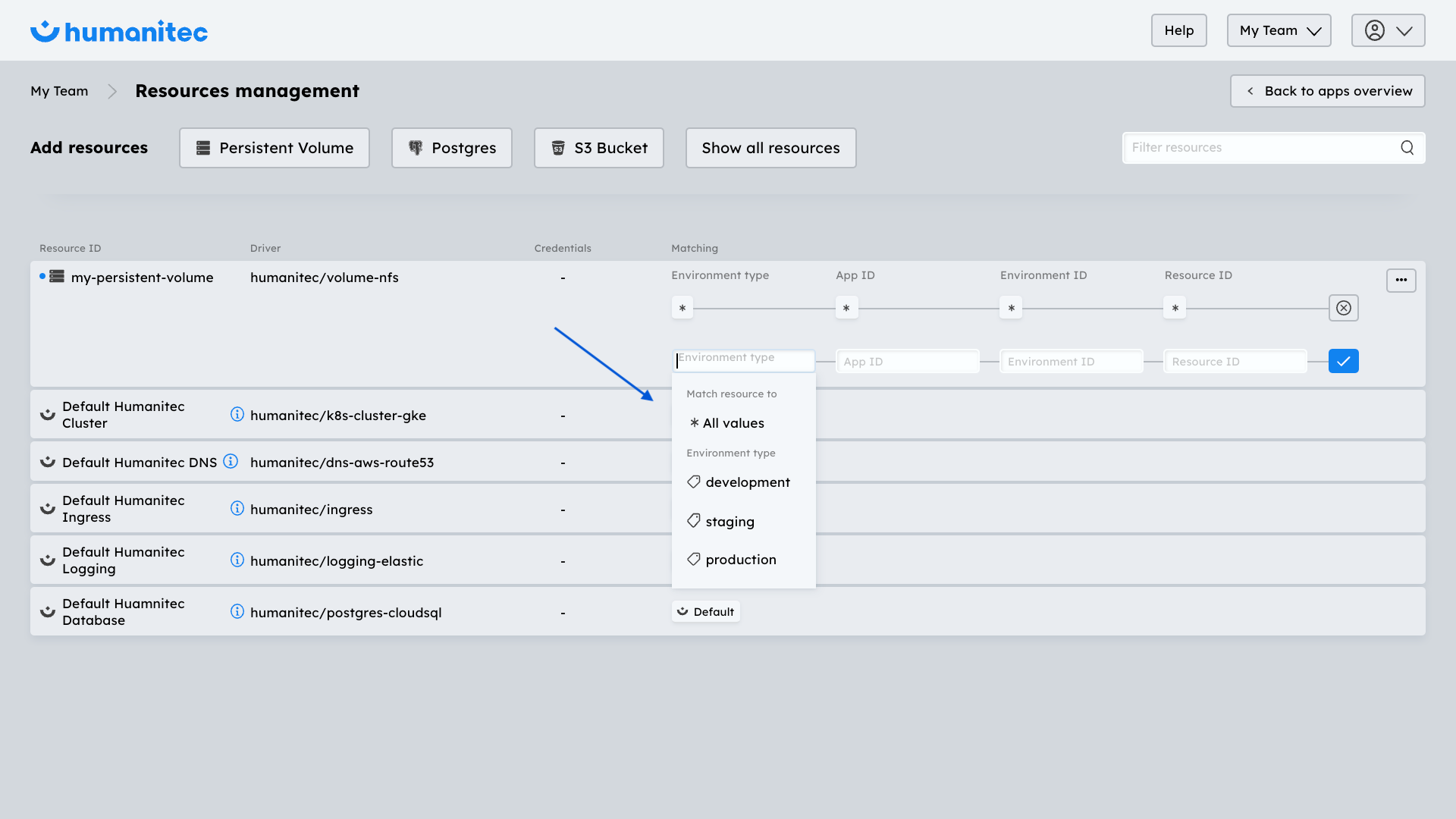1456x819 pixels.
Task: Expand the My Team dropdown
Action: [x=1279, y=30]
